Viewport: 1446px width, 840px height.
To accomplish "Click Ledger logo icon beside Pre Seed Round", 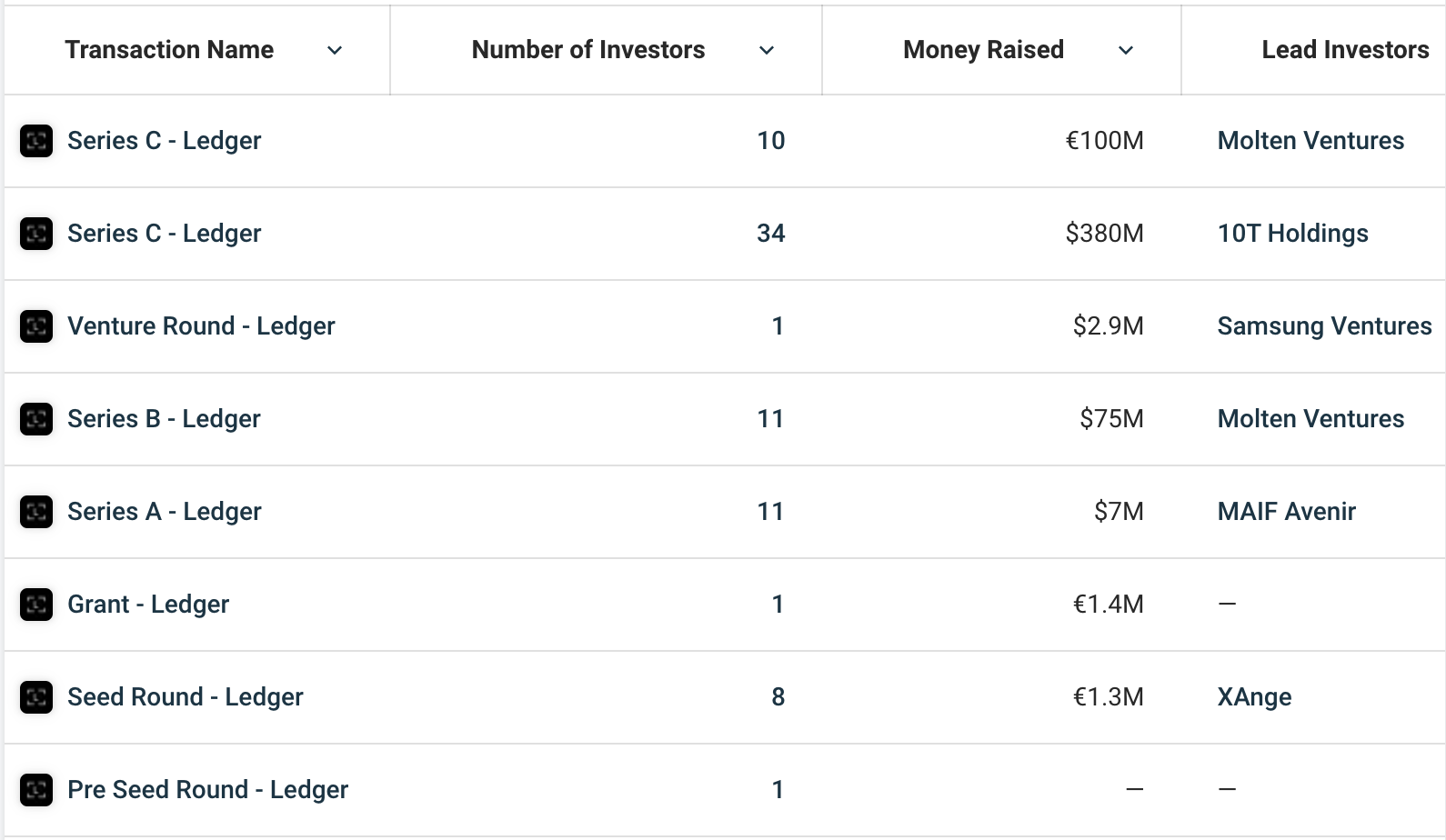I will click(36, 790).
